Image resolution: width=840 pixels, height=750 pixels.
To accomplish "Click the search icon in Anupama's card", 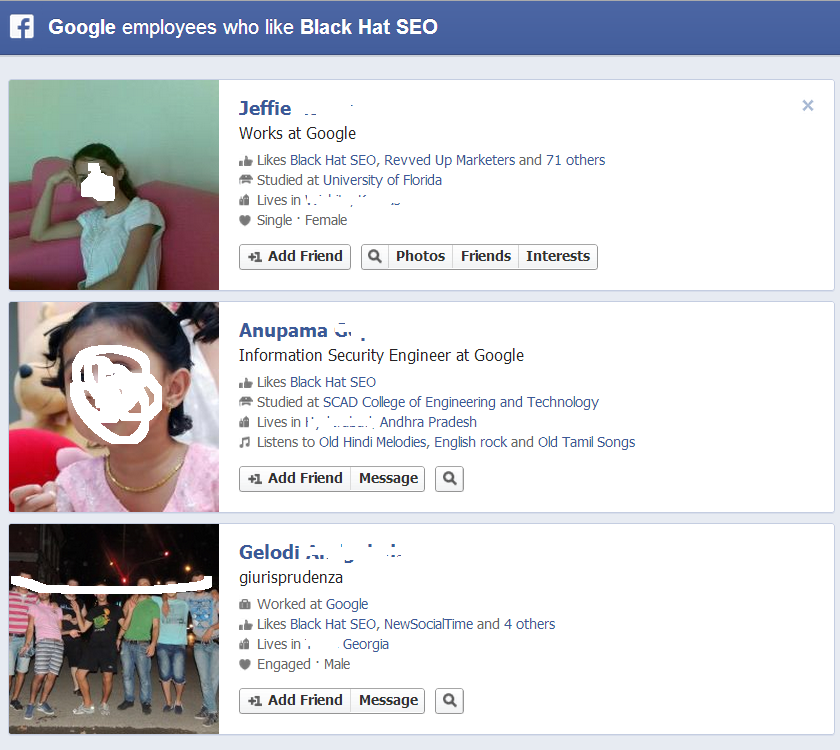I will [x=449, y=478].
